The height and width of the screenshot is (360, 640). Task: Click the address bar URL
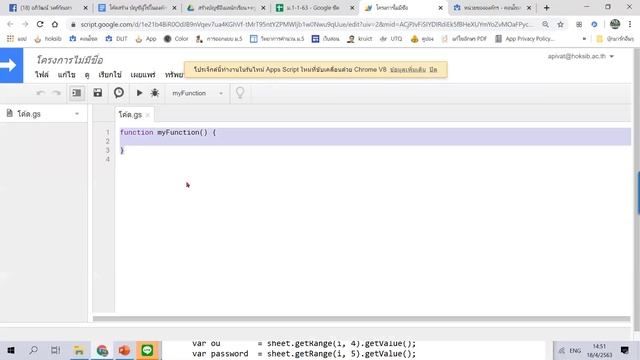(x=306, y=24)
